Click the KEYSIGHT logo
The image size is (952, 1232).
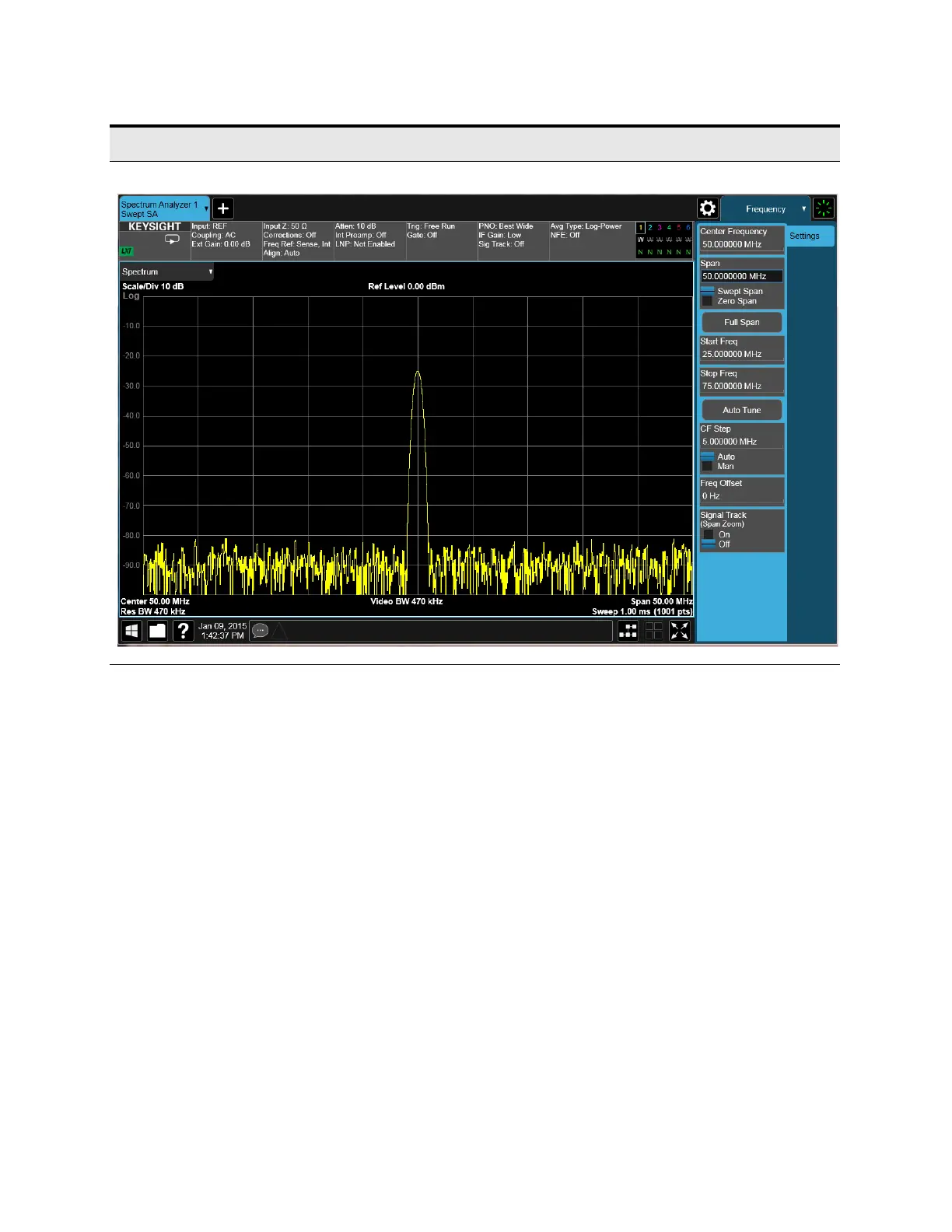155,227
